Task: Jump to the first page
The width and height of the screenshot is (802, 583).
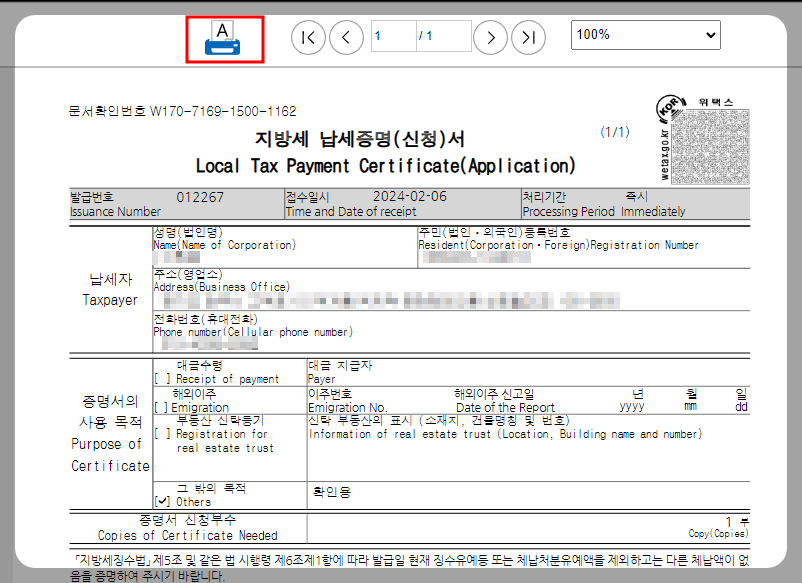Action: pyautogui.click(x=308, y=36)
